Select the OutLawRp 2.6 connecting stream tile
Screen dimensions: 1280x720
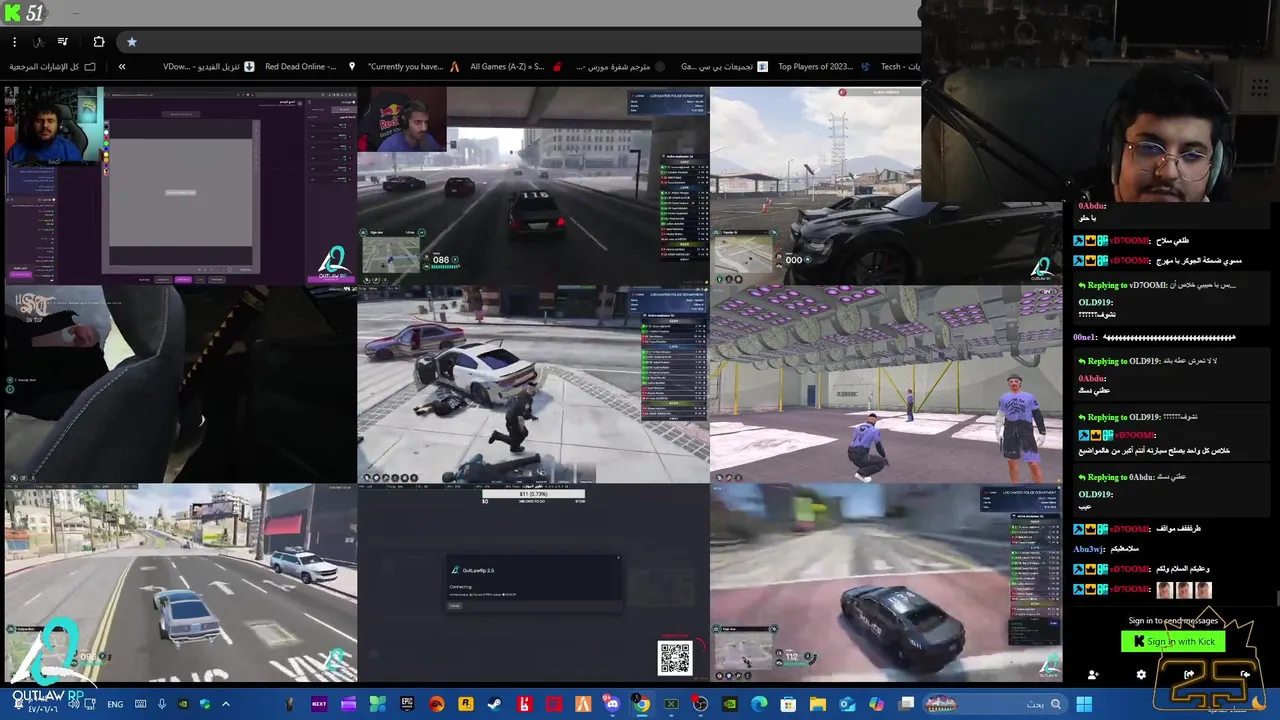point(533,583)
